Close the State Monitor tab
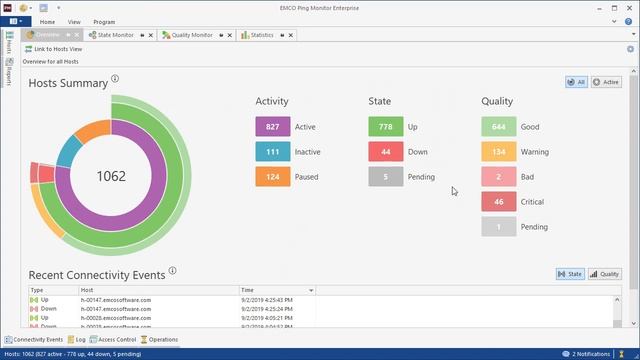This screenshot has height=360, width=640. [x=151, y=36]
